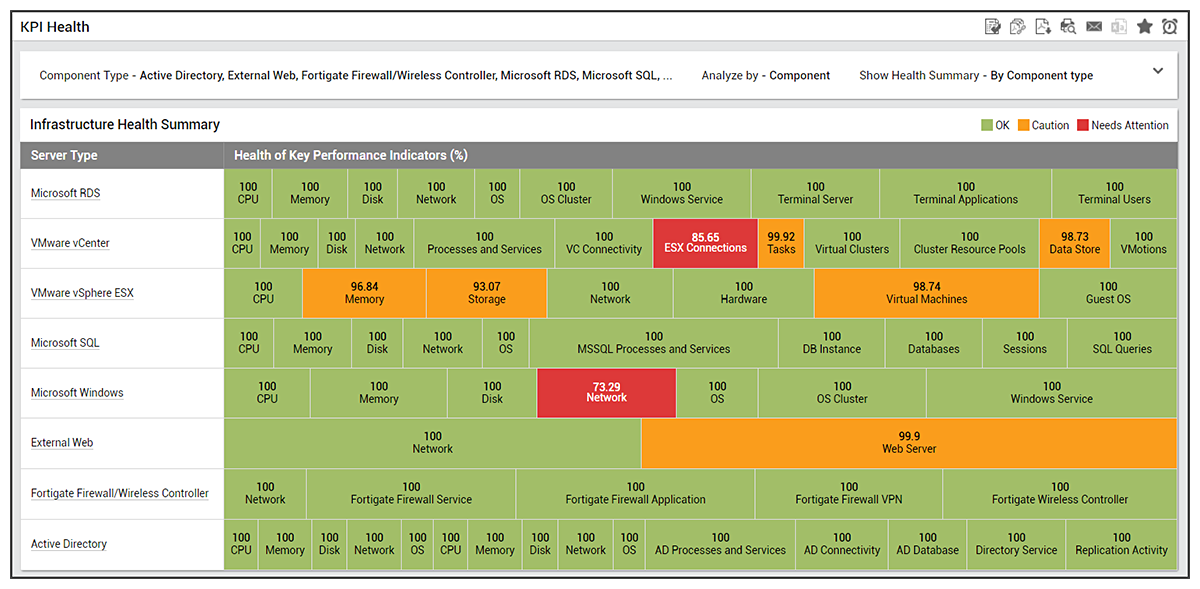Open Fortigate Firewall/Wireless Controller link
Screen dimensions: 1200x589
[120, 494]
